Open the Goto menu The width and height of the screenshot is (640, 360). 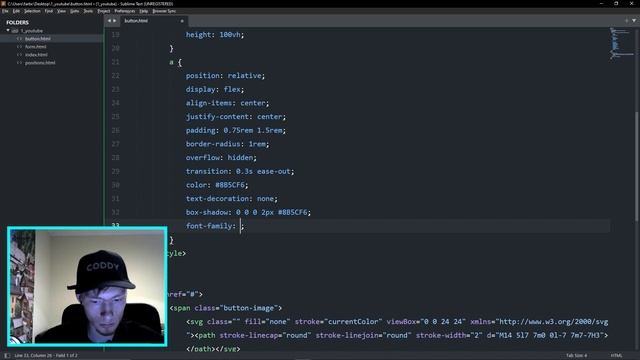click(x=75, y=11)
